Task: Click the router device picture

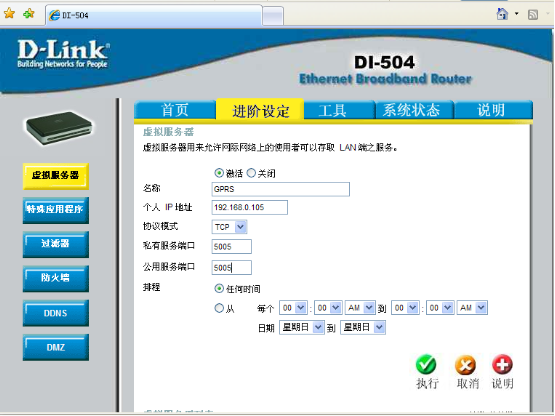Action: (x=59, y=128)
